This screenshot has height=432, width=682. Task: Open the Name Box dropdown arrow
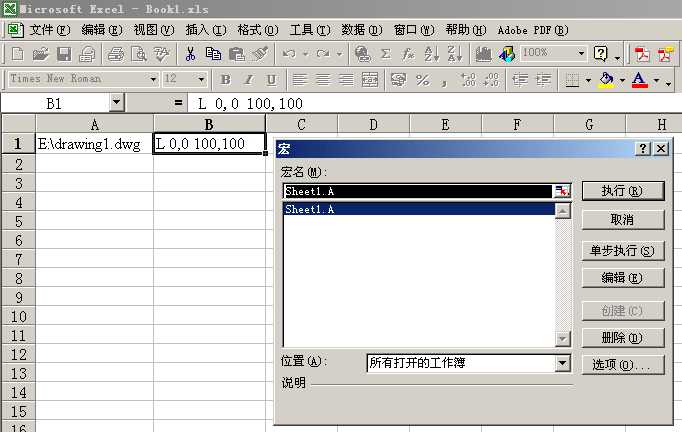click(116, 103)
